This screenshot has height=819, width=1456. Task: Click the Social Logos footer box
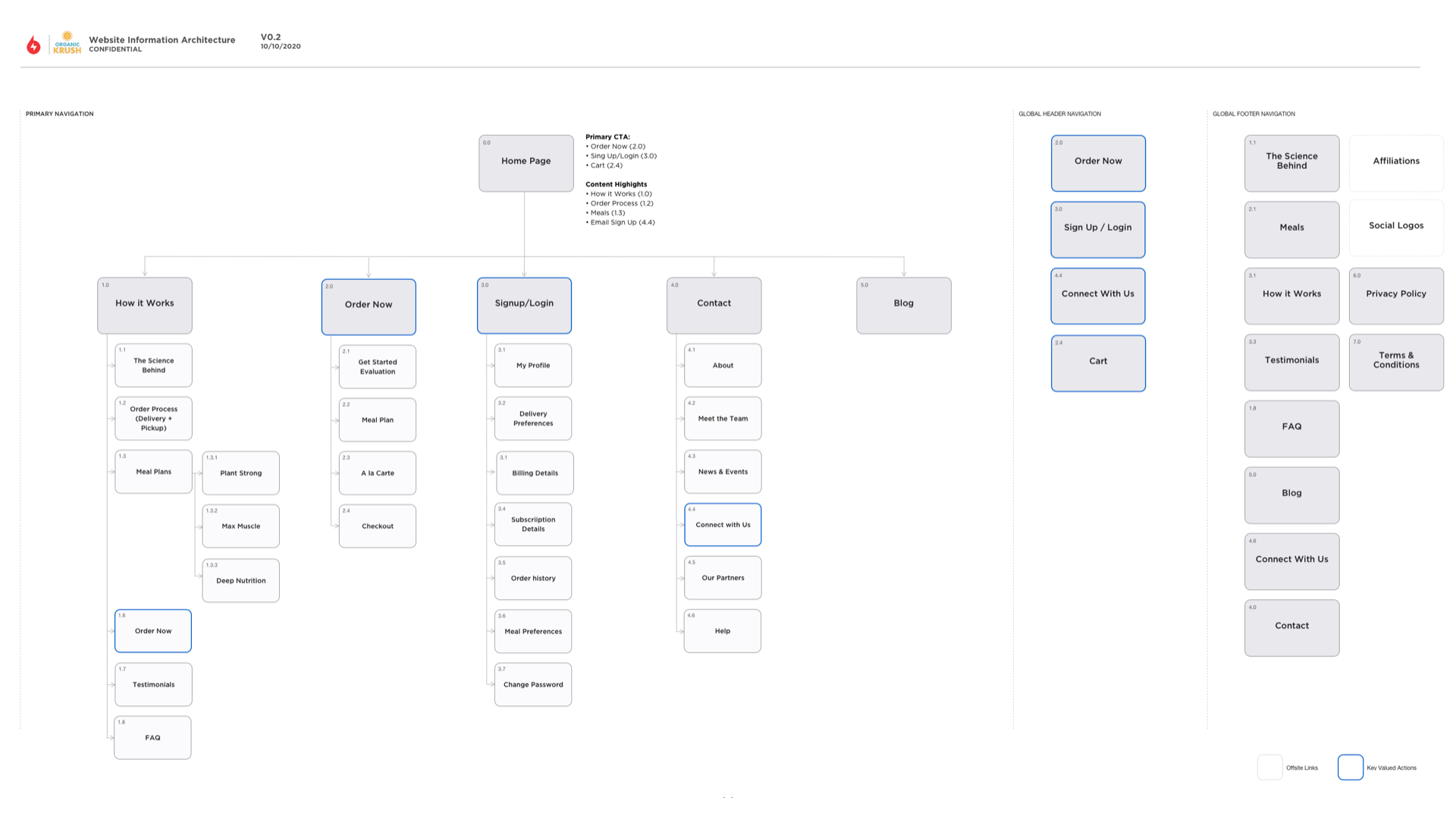1396,227
